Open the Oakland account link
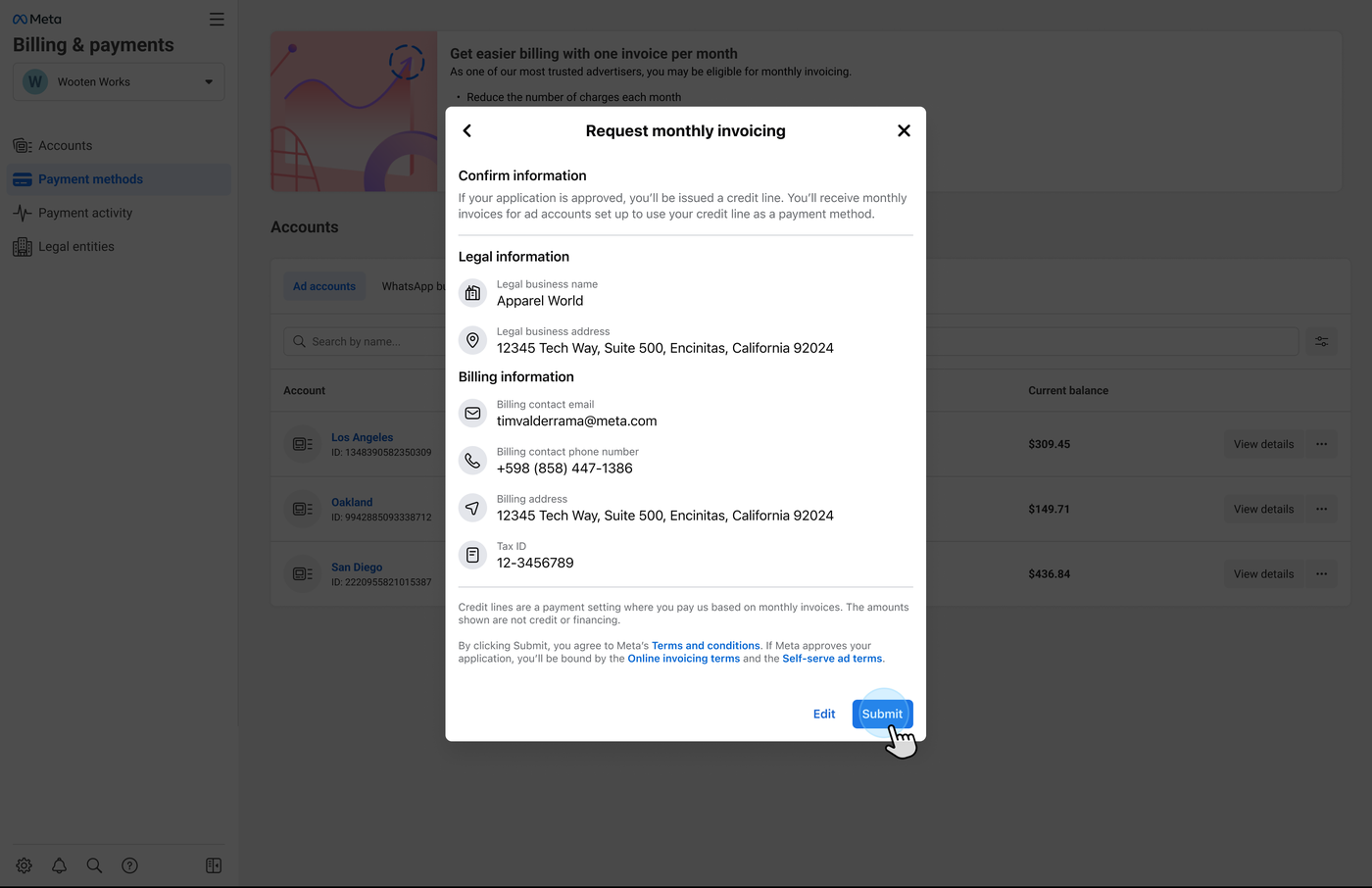1372x888 pixels. click(352, 502)
